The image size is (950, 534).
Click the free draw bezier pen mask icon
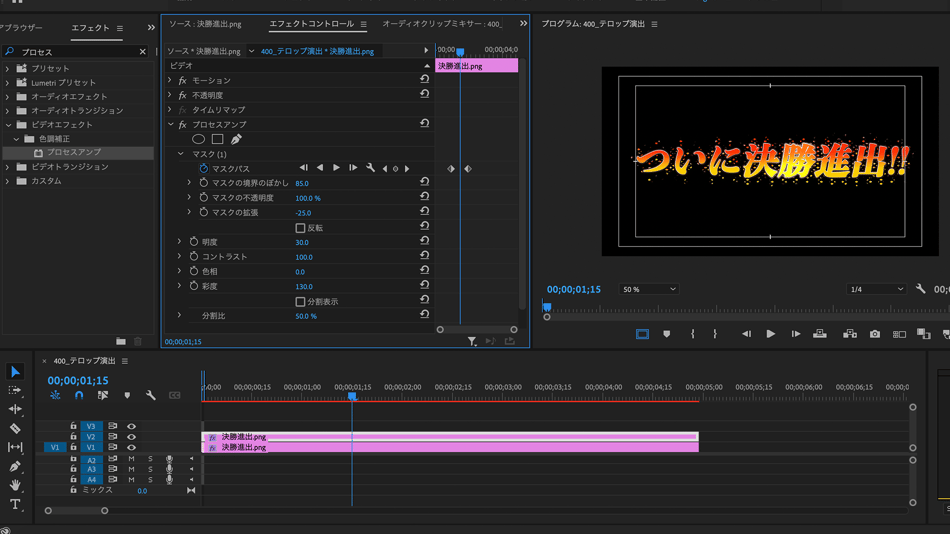(236, 140)
